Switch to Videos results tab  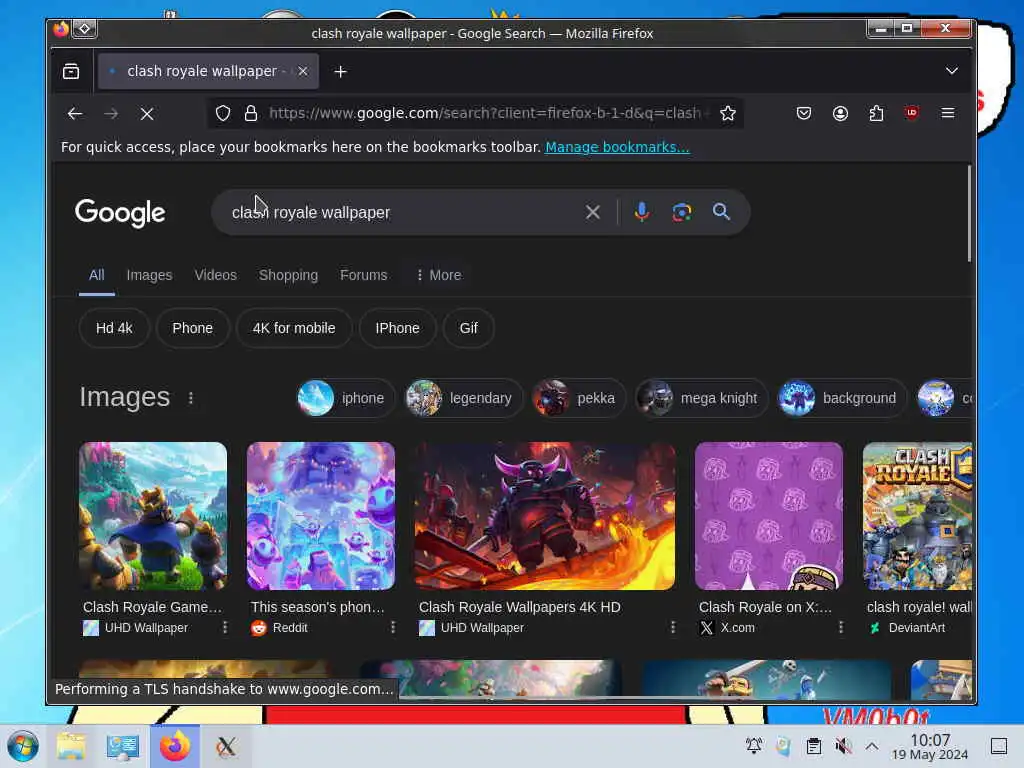216,275
